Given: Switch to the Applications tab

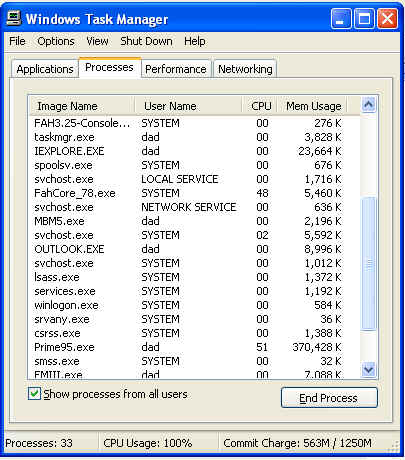Looking at the screenshot, I should 45,69.
